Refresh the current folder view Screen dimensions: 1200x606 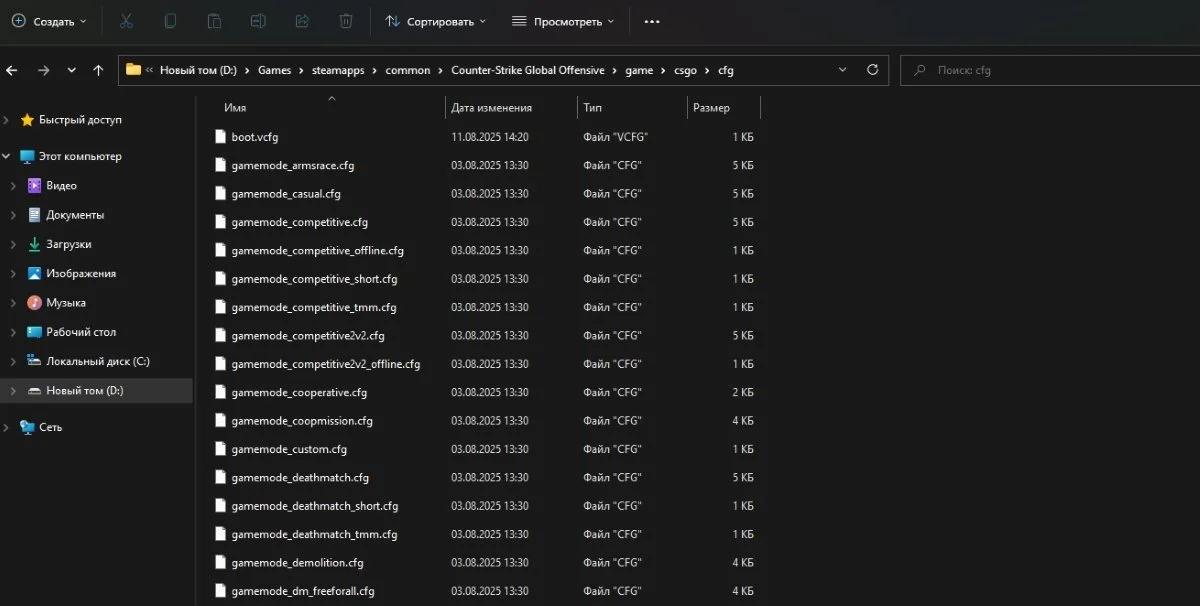click(x=872, y=70)
